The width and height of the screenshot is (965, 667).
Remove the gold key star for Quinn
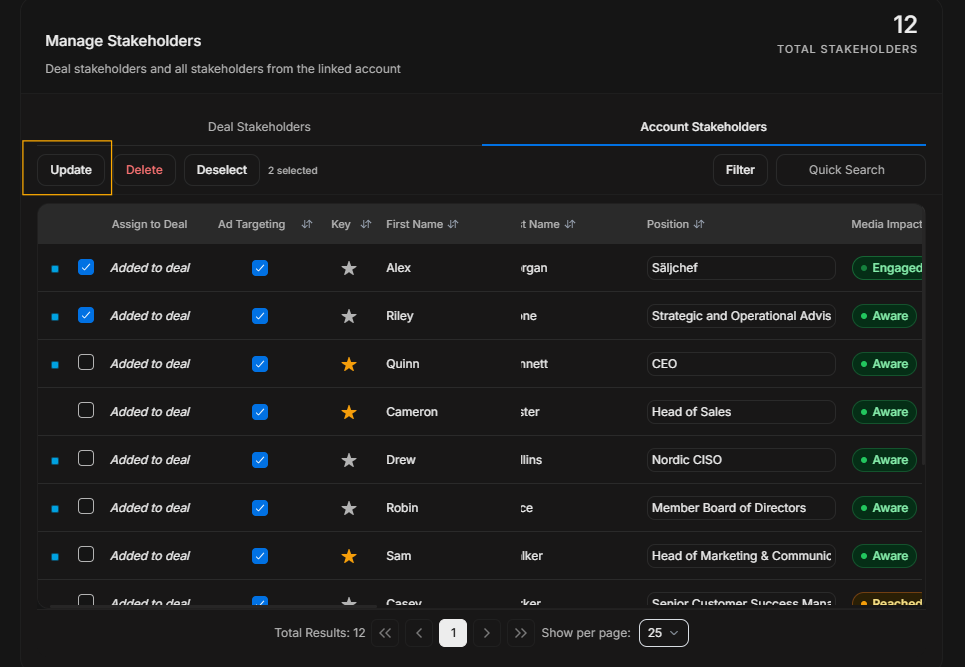coord(349,364)
